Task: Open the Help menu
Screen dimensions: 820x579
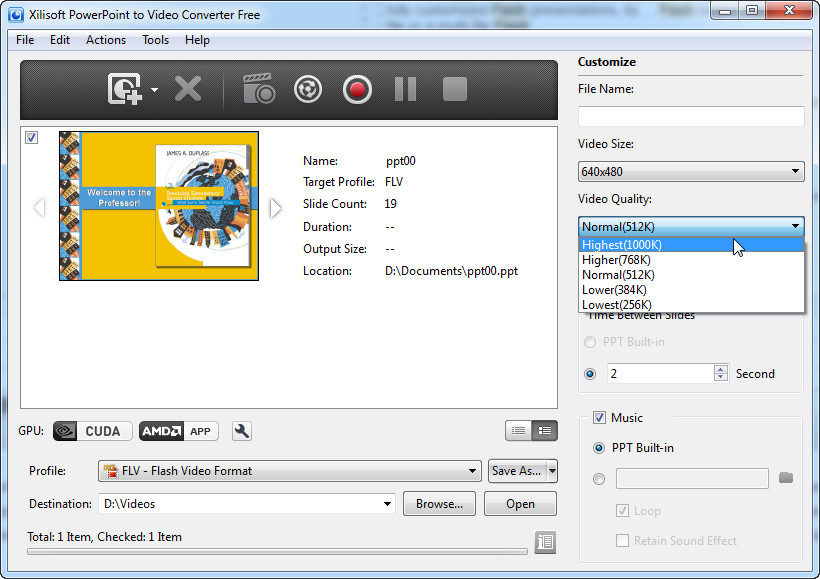Action: (x=197, y=40)
